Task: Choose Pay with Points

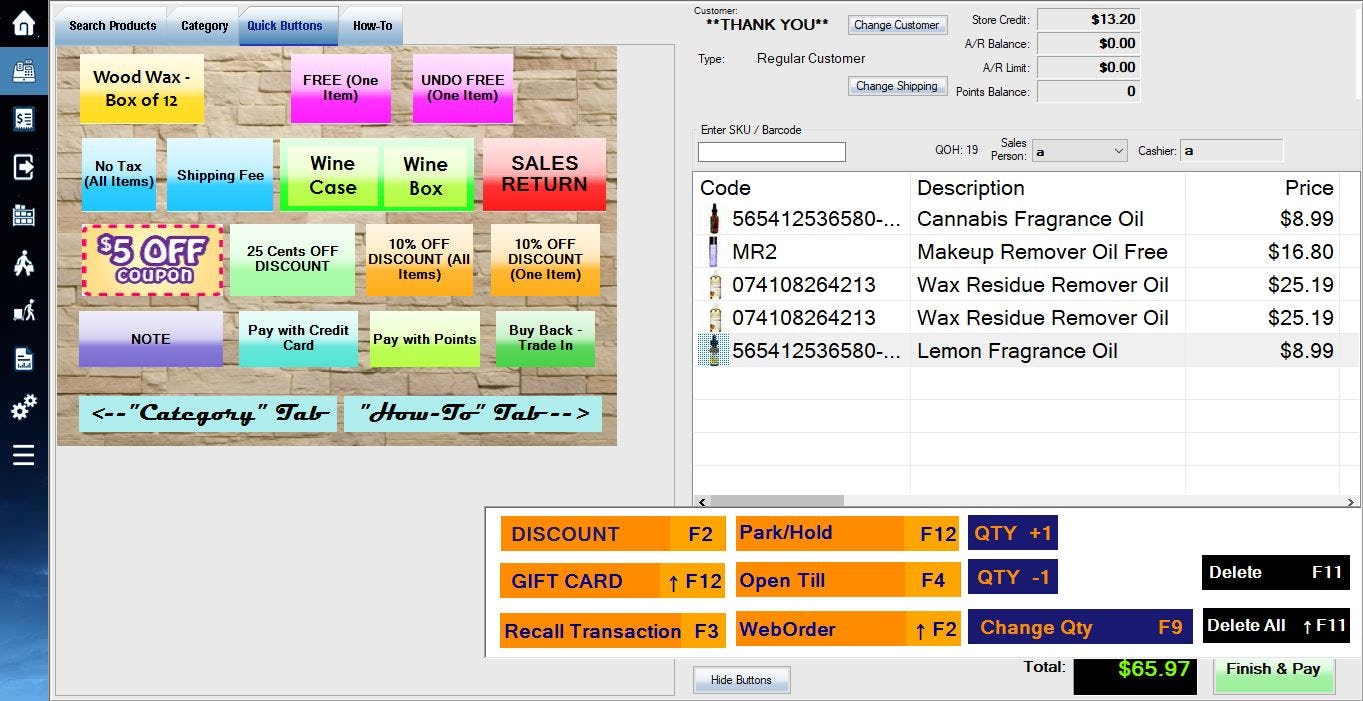Action: 425,339
